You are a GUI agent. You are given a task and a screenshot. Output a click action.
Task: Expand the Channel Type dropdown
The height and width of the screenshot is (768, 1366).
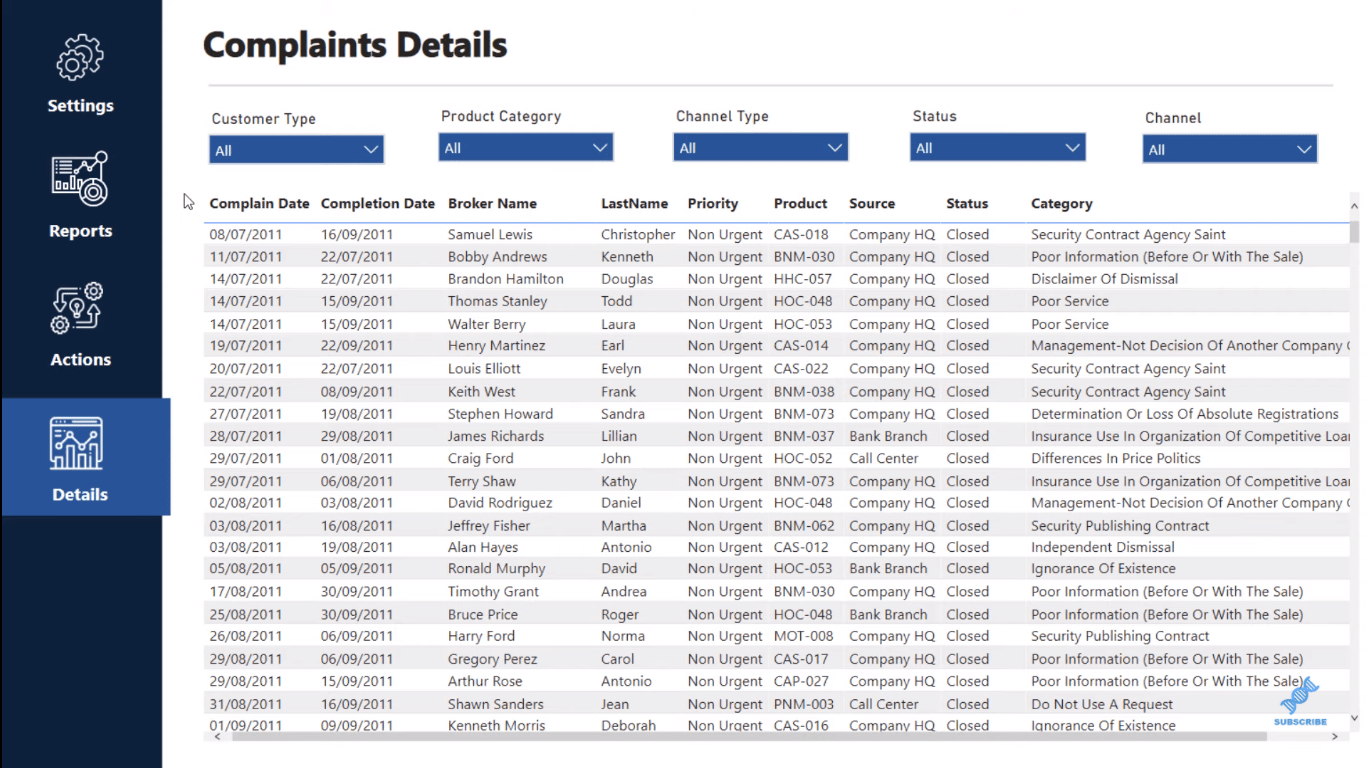click(760, 148)
